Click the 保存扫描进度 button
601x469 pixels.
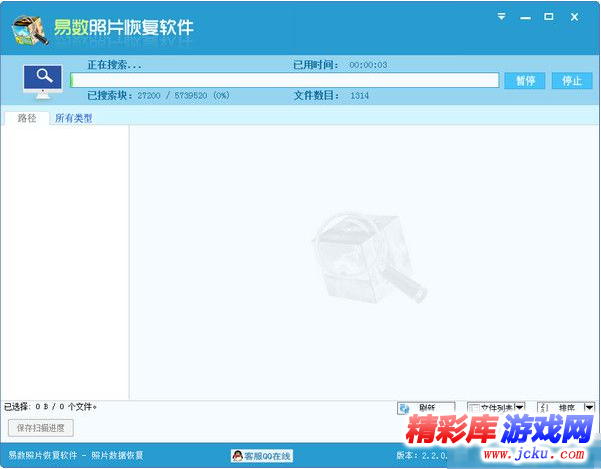coord(41,428)
